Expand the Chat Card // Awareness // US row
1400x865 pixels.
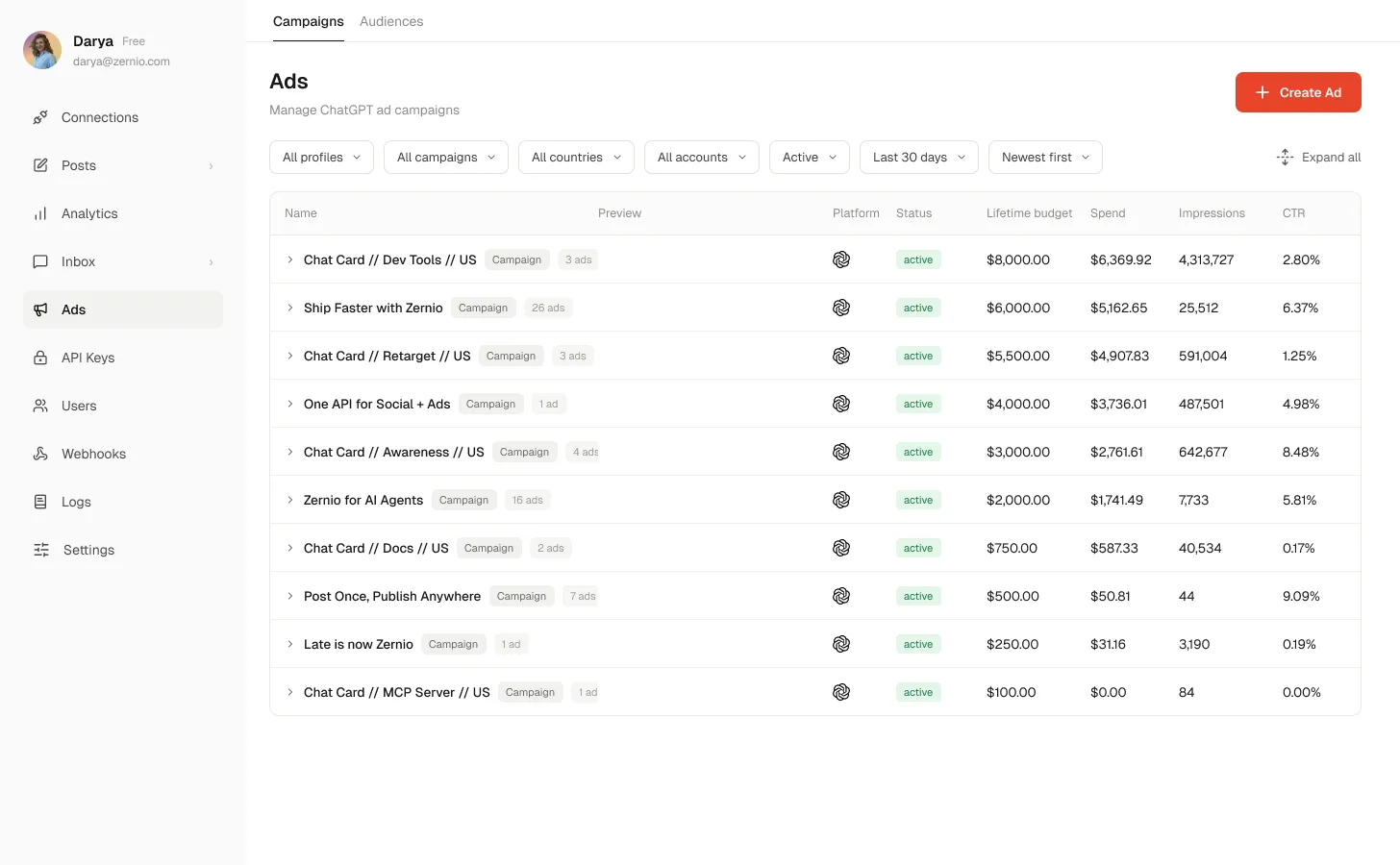point(289,452)
